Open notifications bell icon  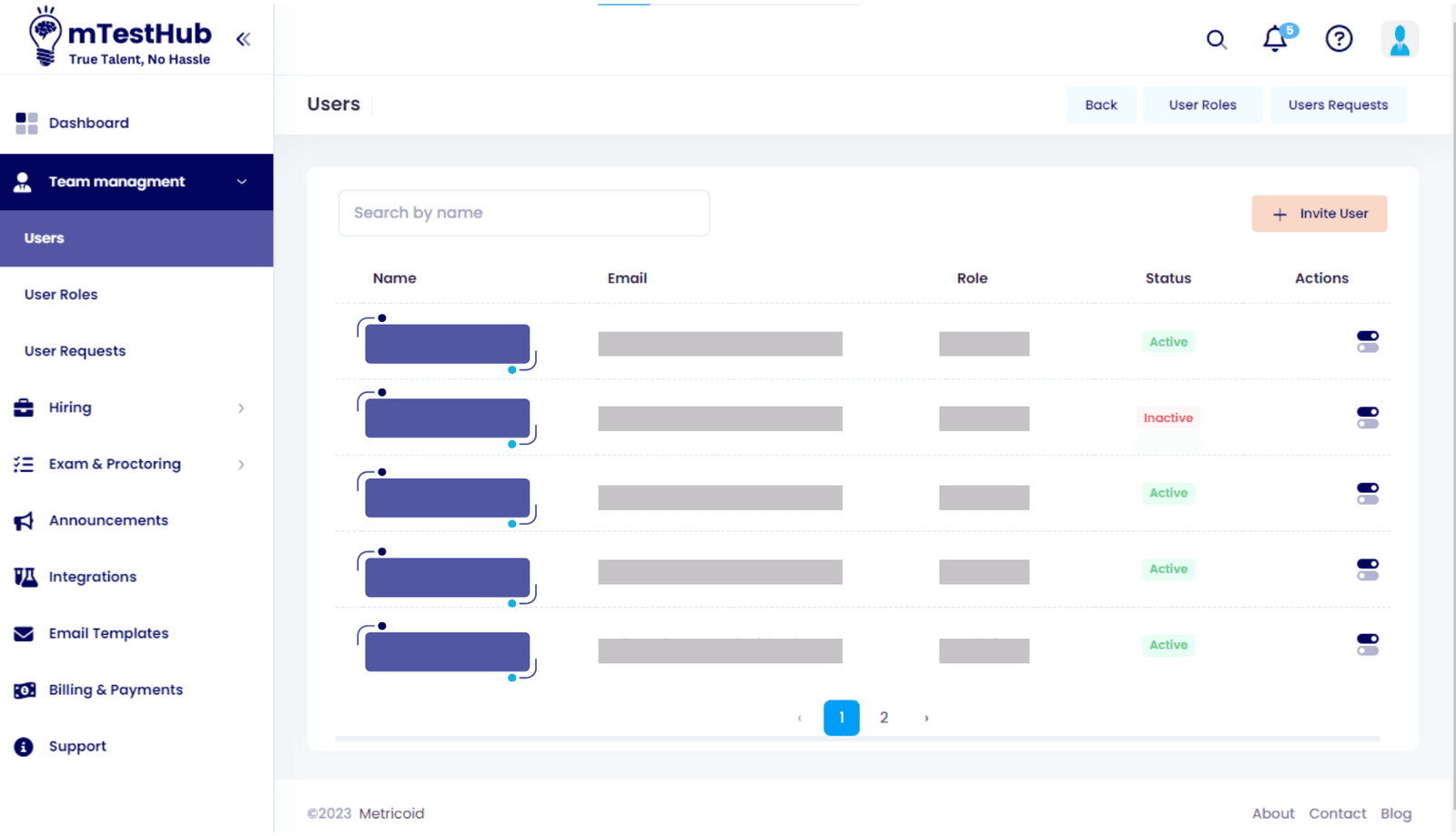[1276, 38]
